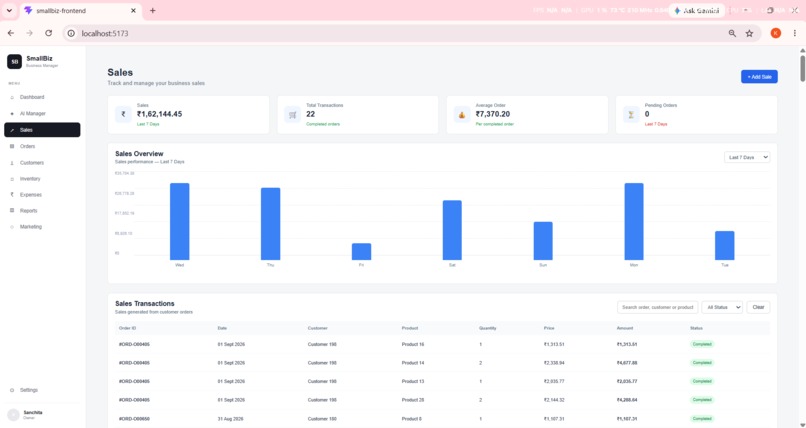Open the Inventory section
Viewport: 806px width, 428px height.
pyautogui.click(x=30, y=179)
